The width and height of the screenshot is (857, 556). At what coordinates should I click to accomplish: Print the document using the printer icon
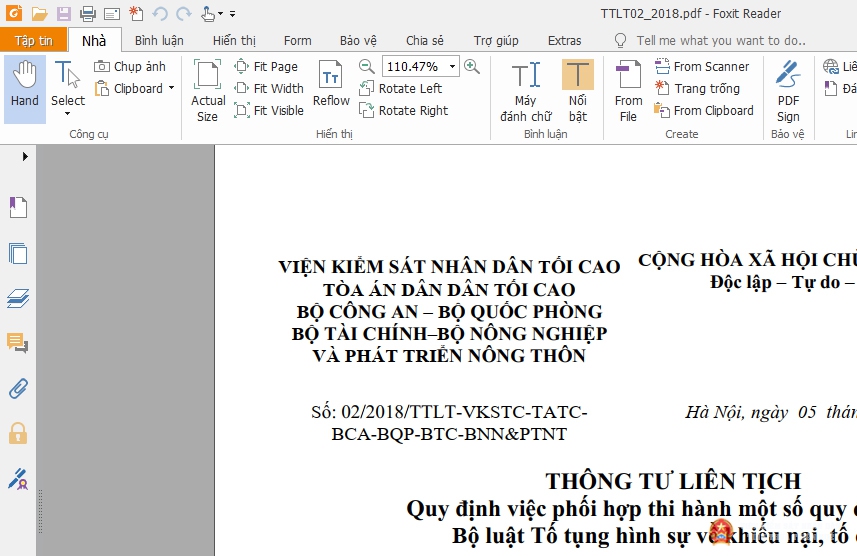[87, 14]
